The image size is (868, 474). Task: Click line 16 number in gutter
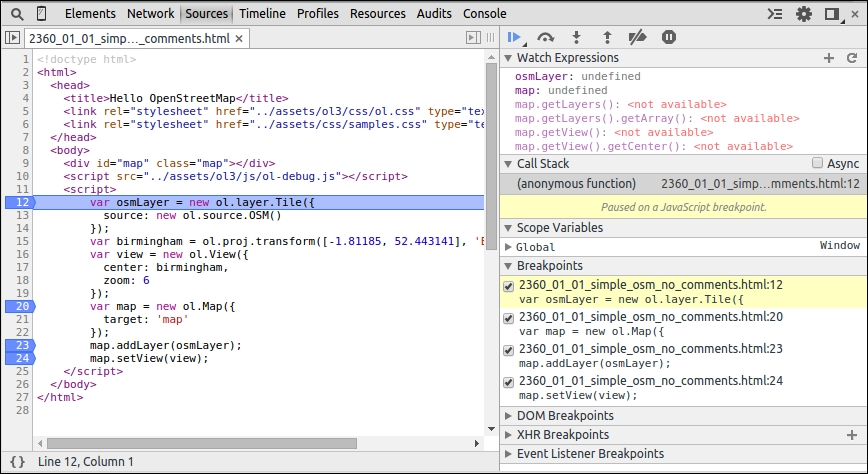[22, 254]
